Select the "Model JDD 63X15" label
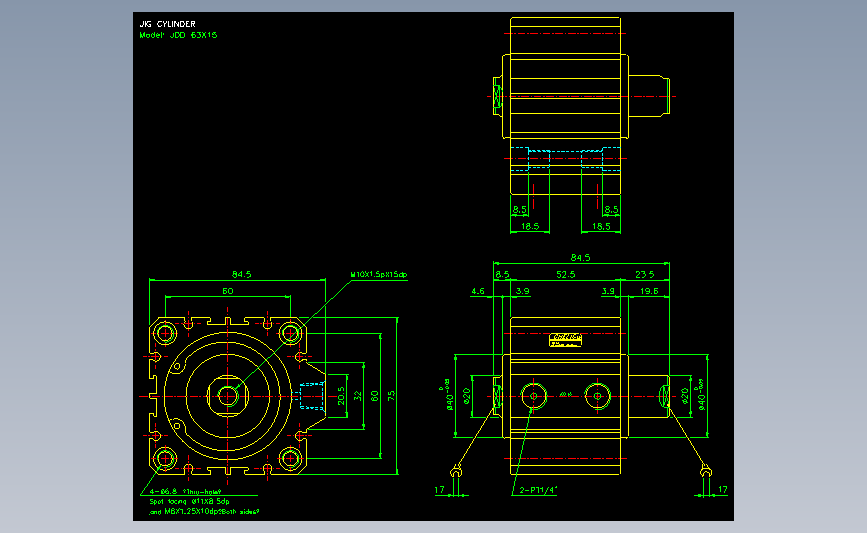Screen dimensions: 867x533 point(178,35)
